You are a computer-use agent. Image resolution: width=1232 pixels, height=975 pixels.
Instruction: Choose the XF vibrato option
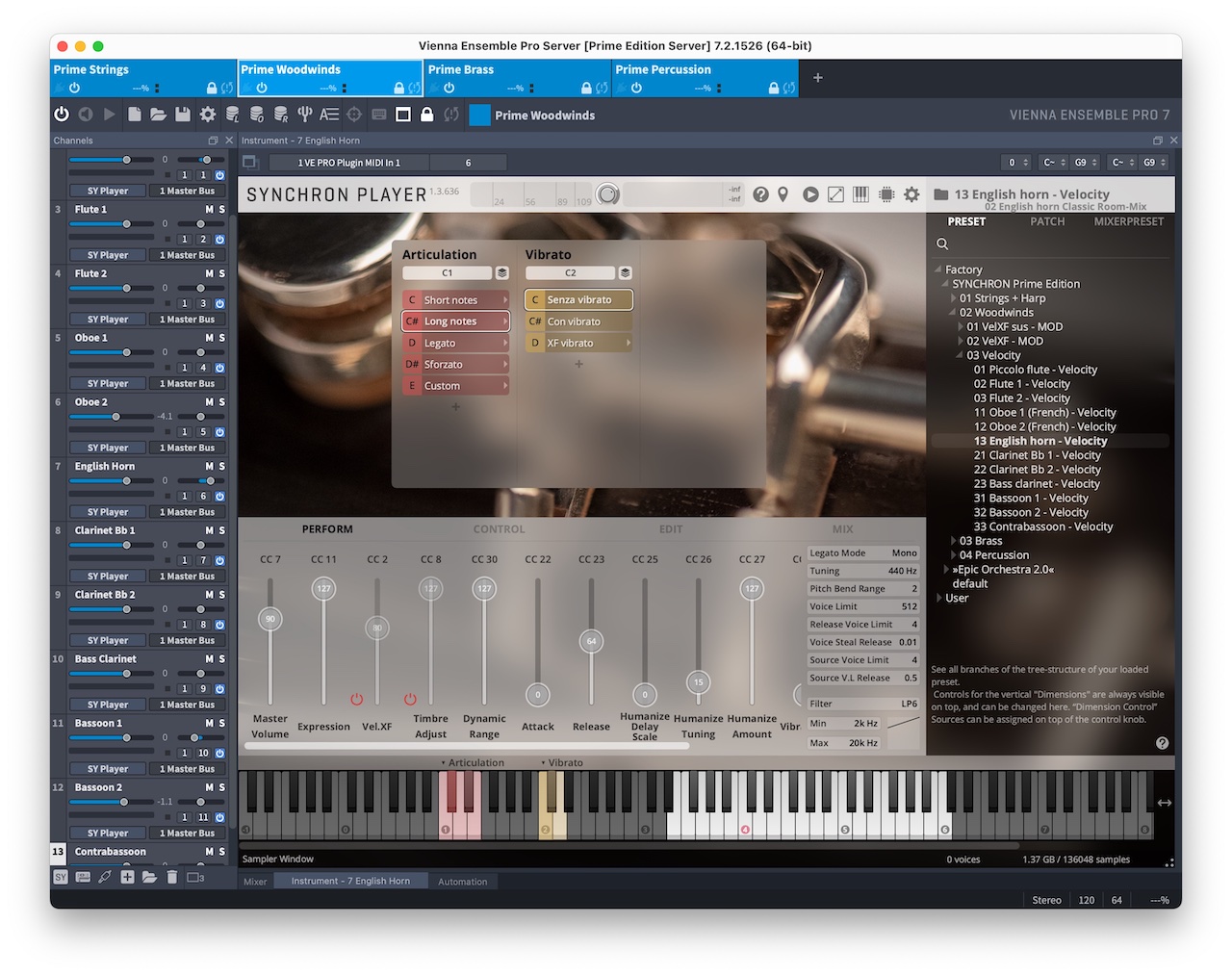578,344
